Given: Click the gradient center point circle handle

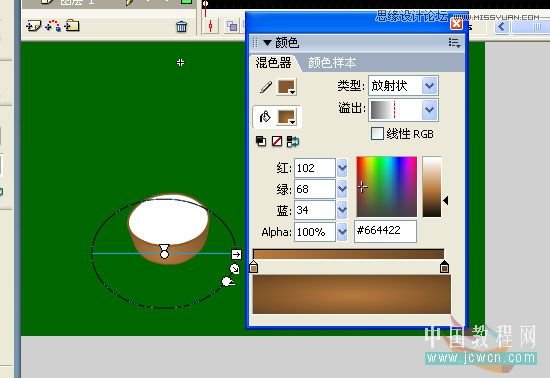Looking at the screenshot, I should click(164, 254).
